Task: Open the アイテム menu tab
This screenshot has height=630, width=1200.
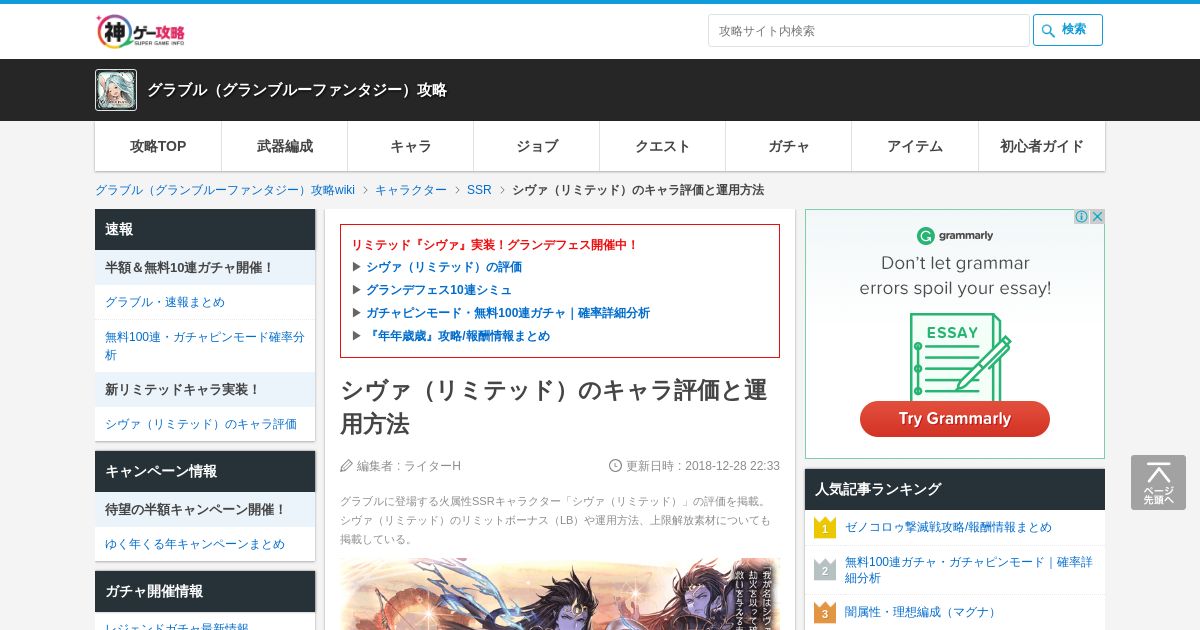Action: coord(914,146)
